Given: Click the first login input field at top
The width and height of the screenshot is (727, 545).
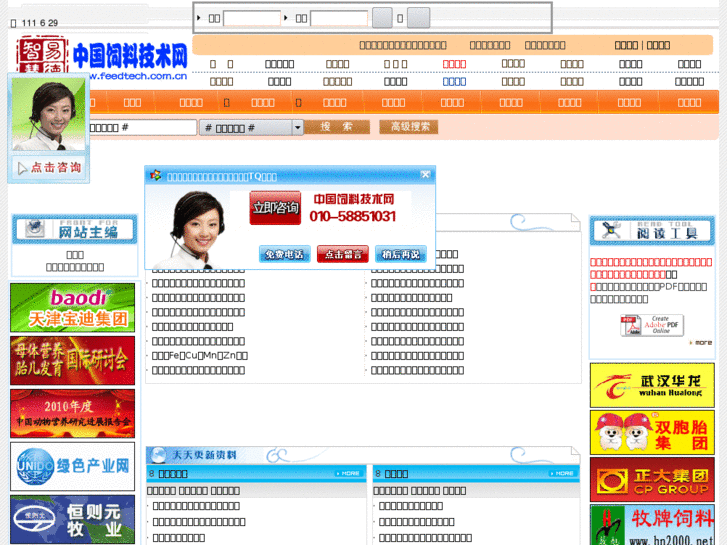Looking at the screenshot, I should click(252, 19).
